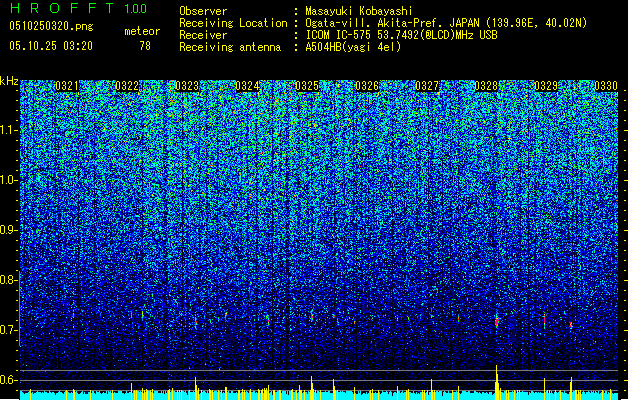
Task: Click the Observer label
Action: (203, 11)
